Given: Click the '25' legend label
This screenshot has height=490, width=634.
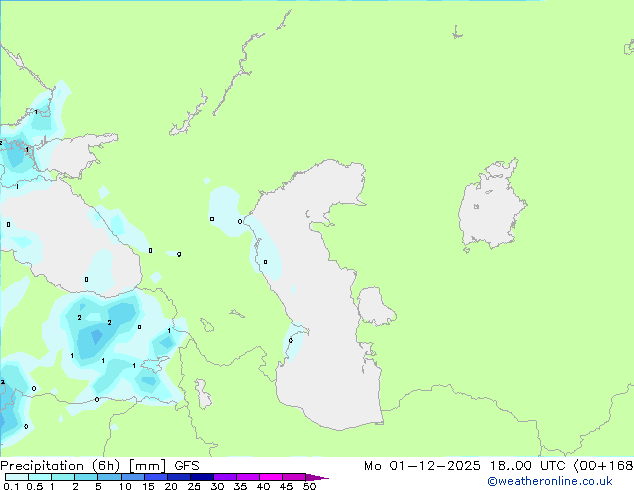Looking at the screenshot, I should click(x=194, y=486).
